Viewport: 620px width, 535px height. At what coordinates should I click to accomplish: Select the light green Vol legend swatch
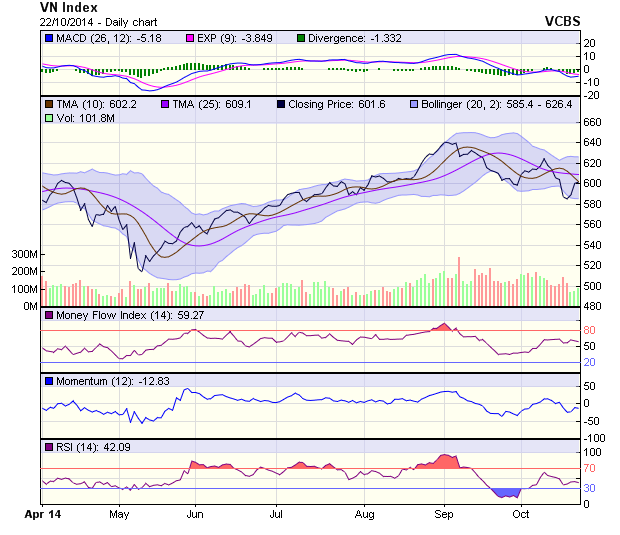(48, 118)
